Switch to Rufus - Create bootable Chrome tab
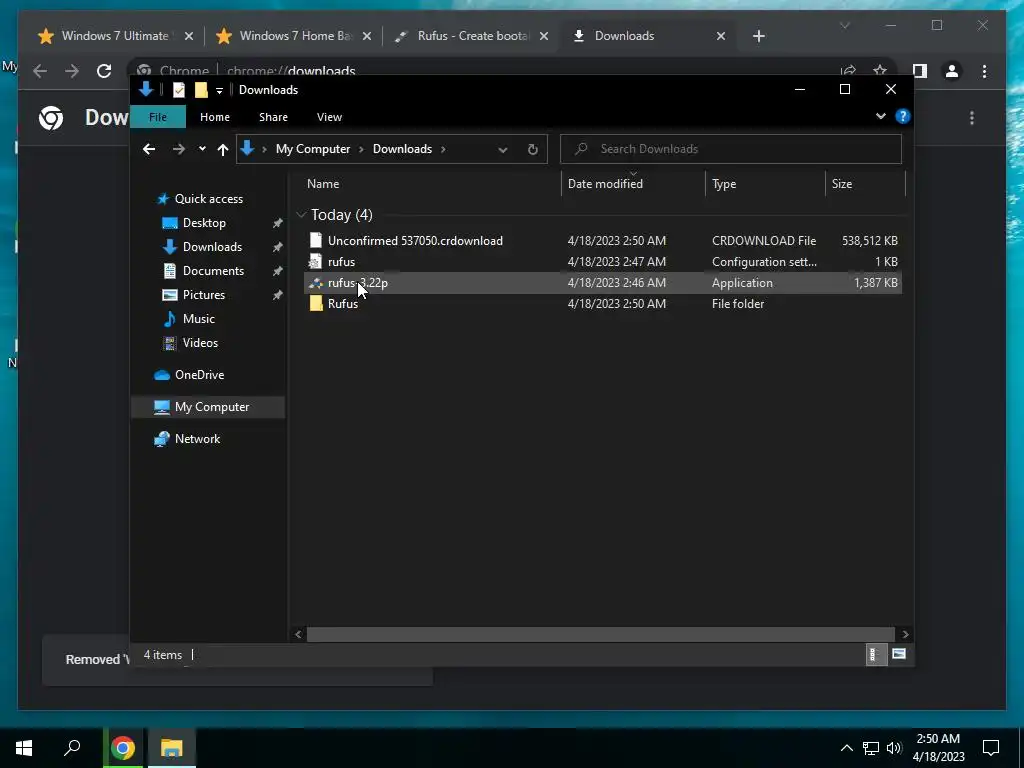The height and width of the screenshot is (768, 1024). click(x=473, y=36)
